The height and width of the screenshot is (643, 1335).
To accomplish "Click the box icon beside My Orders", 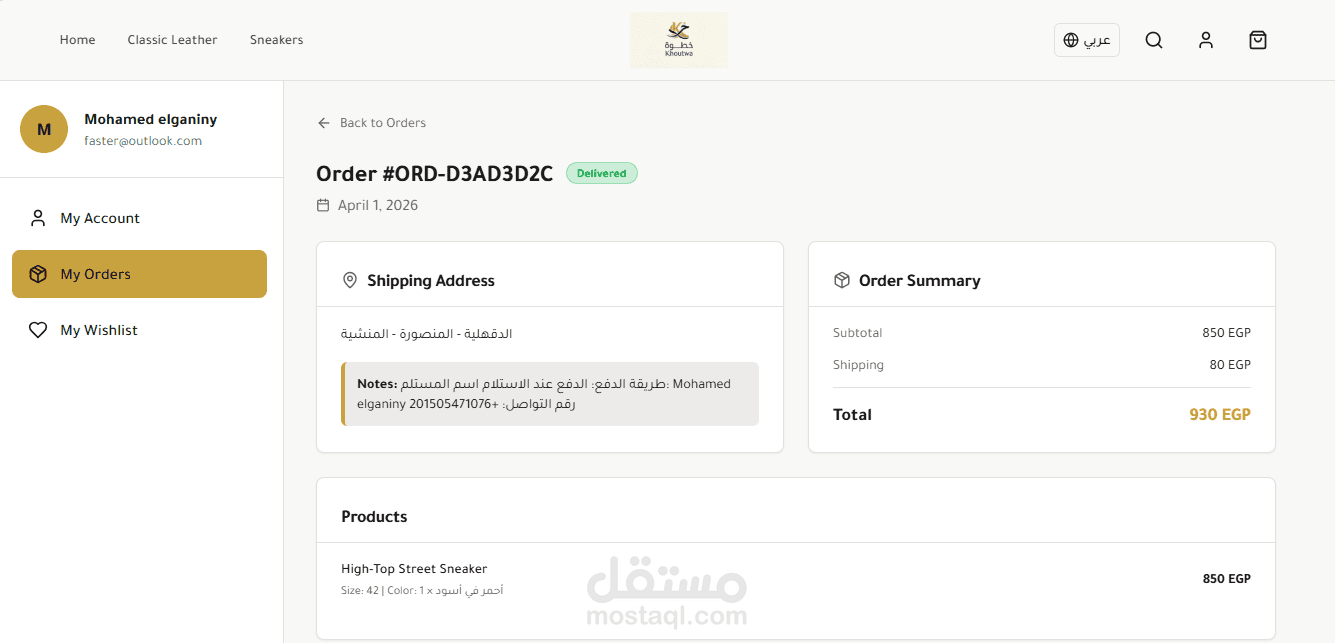I will tap(38, 274).
